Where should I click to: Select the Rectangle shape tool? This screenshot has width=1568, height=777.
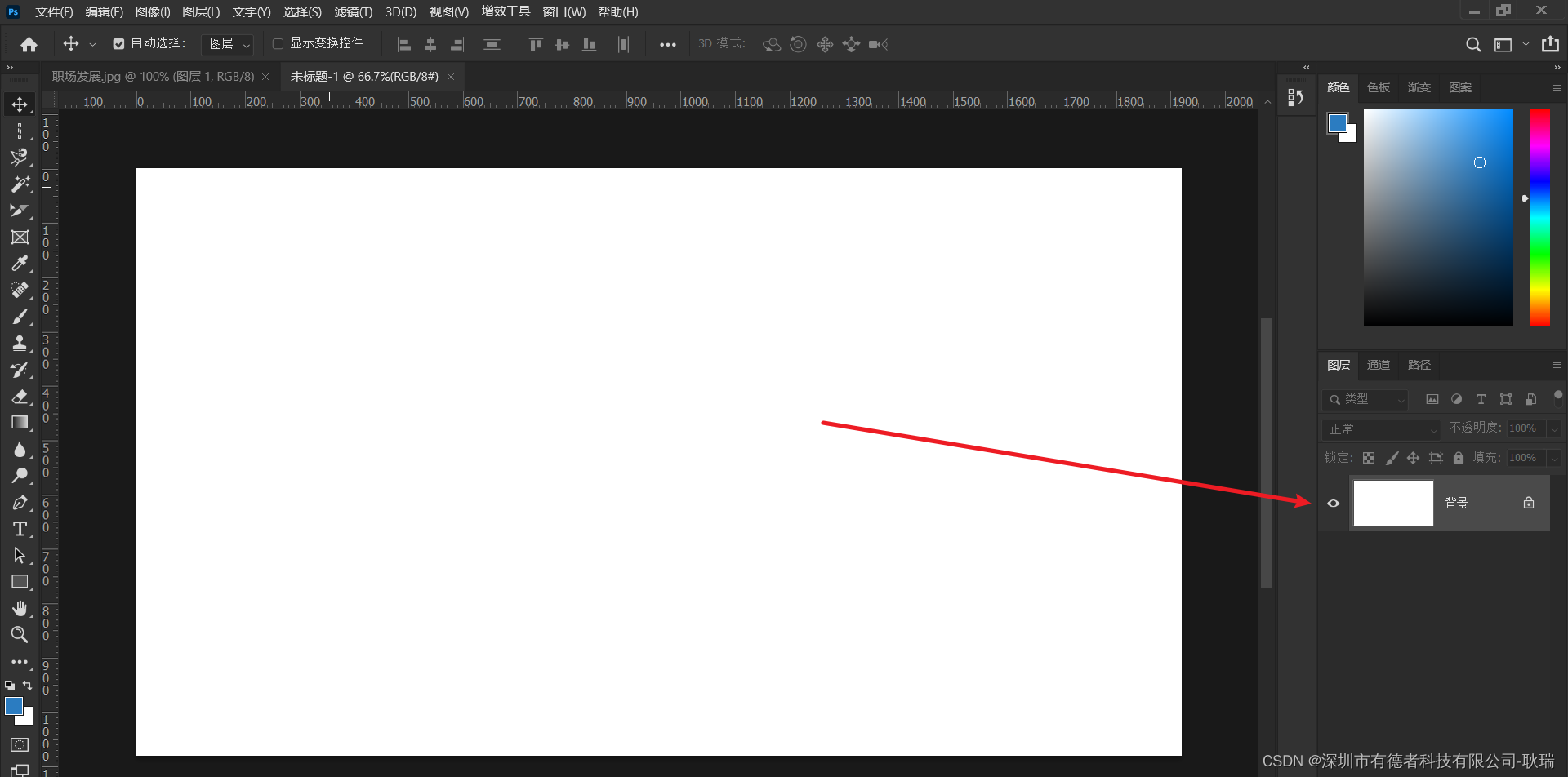click(x=20, y=582)
